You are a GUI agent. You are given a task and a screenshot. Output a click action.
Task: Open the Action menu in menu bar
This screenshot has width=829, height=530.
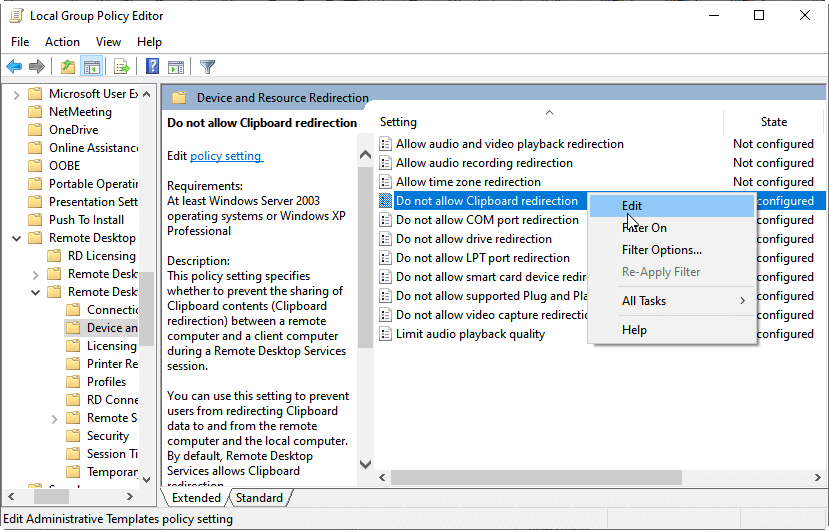coord(62,42)
